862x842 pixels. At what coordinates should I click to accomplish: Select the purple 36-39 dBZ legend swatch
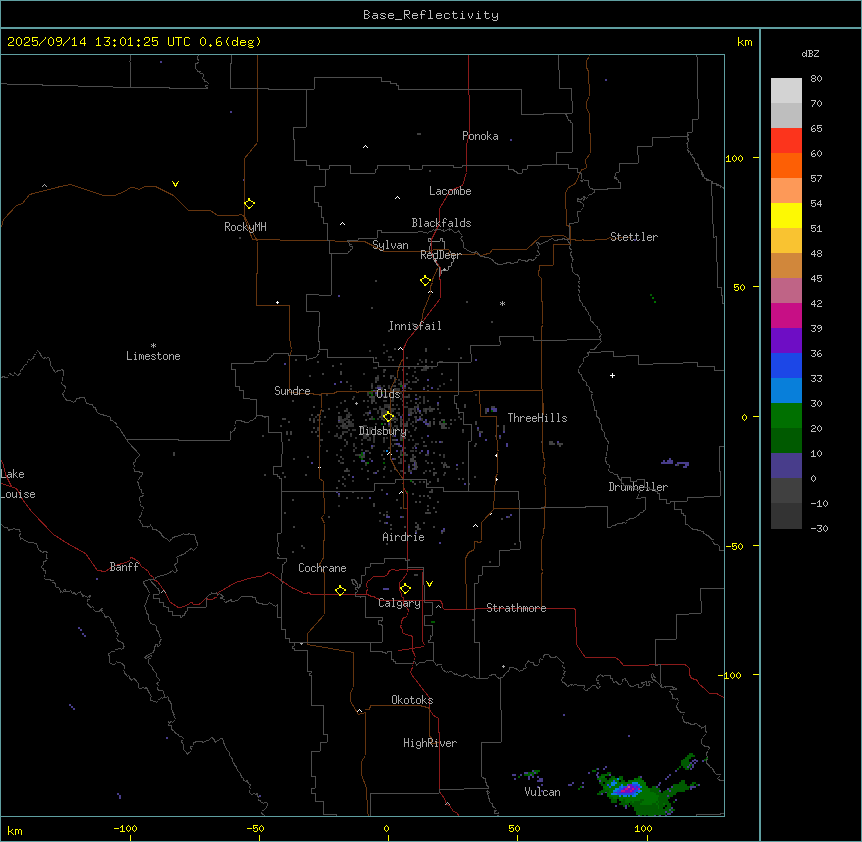[786, 341]
